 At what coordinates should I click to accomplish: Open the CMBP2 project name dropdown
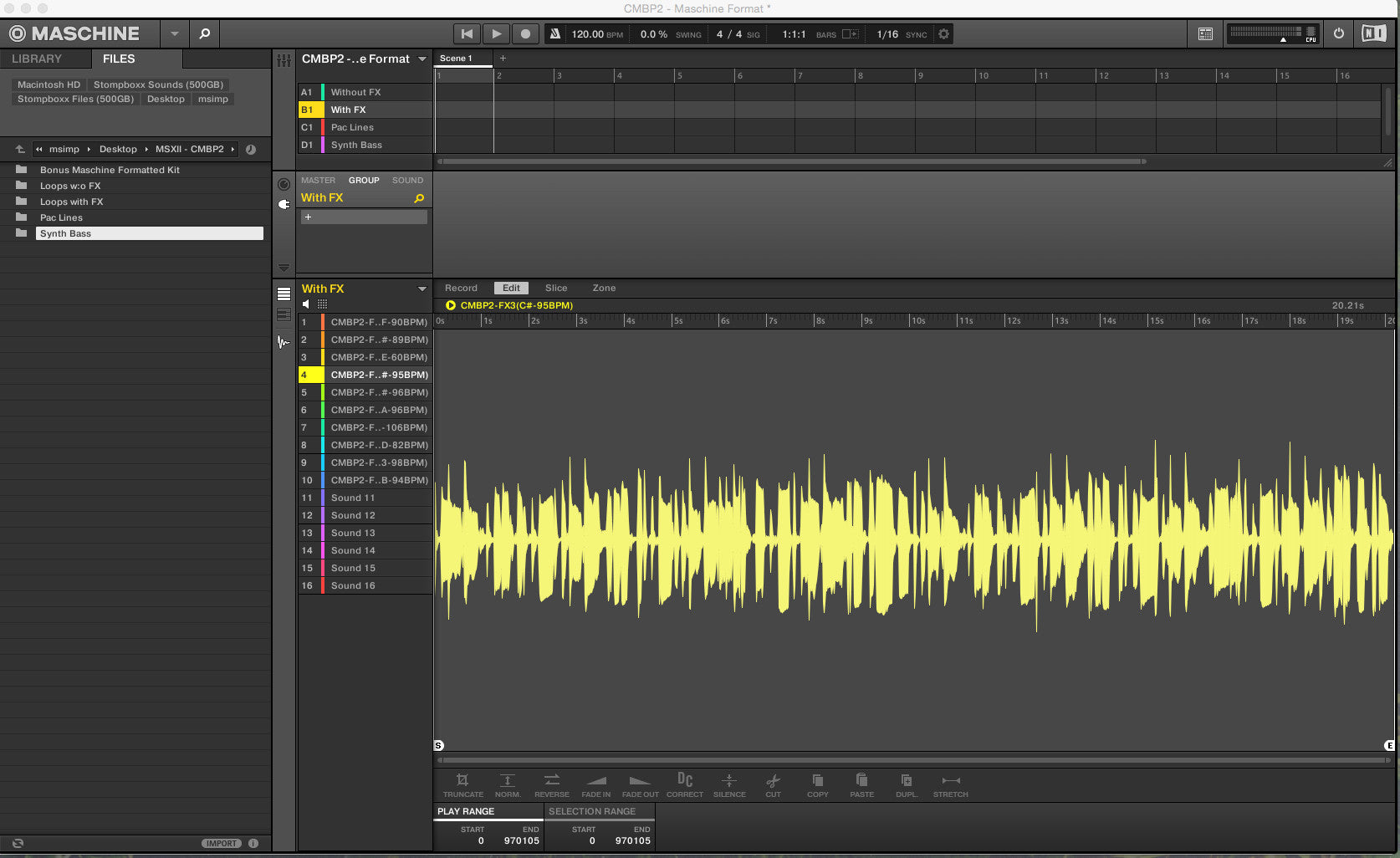coord(422,59)
